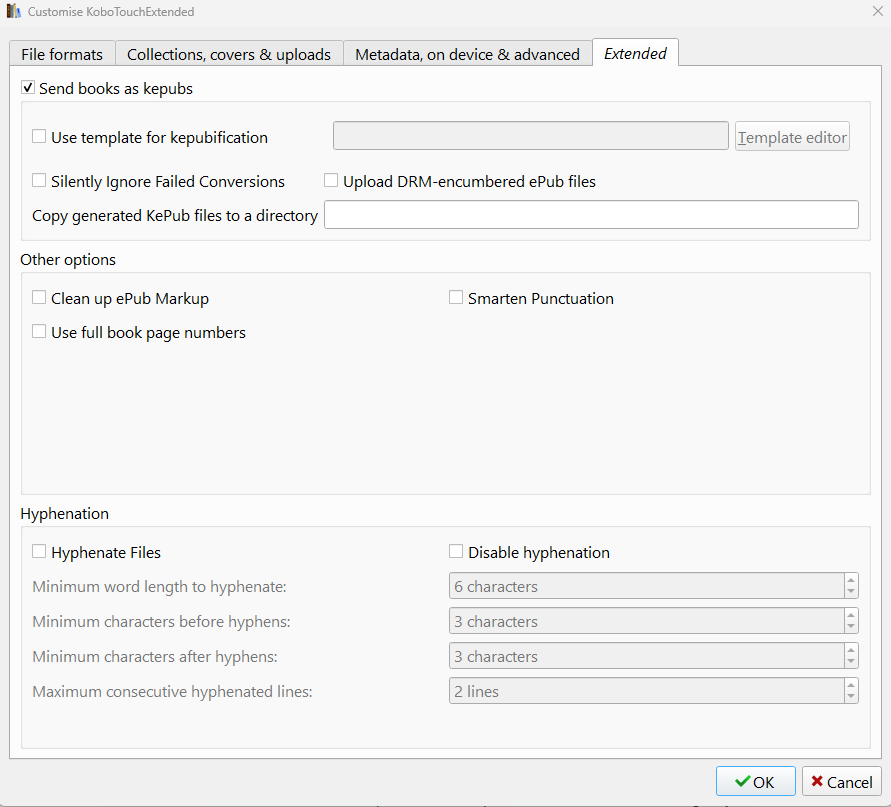Enable Silently Ignore Failed Conversions
This screenshot has height=807, width=891.
pyautogui.click(x=39, y=181)
